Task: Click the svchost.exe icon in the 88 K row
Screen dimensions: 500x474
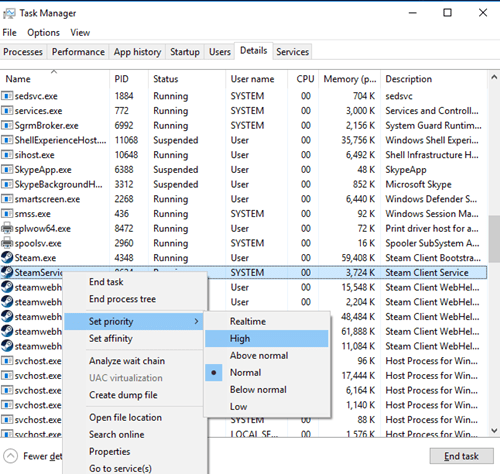Action: coord(7,419)
